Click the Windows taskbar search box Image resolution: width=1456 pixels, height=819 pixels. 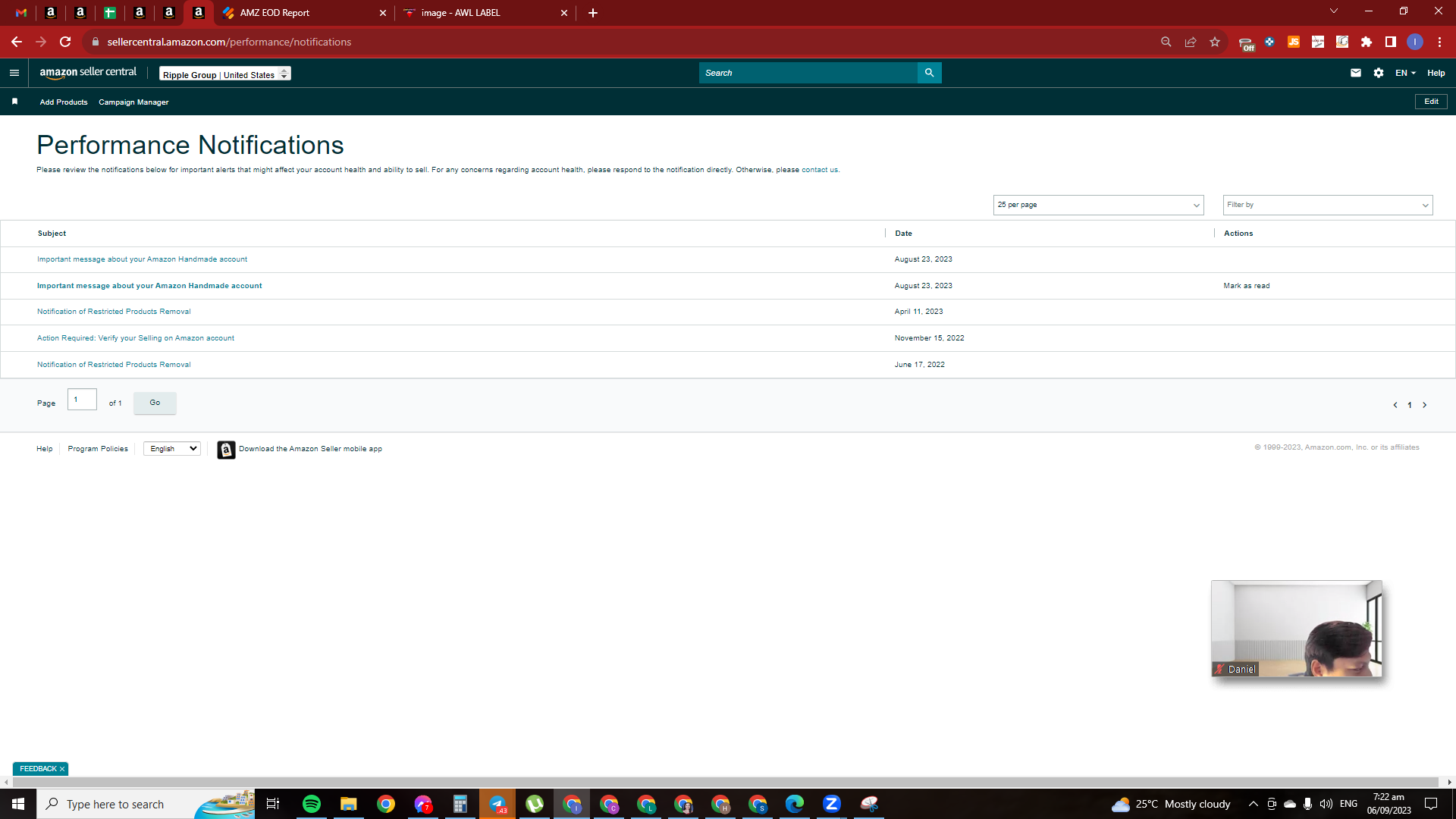(x=146, y=804)
